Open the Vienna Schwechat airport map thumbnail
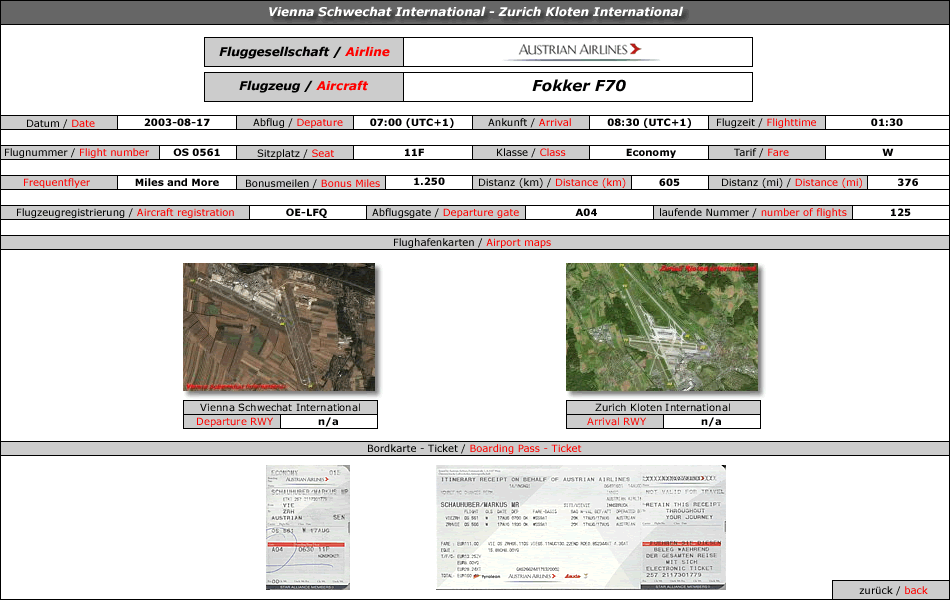950x600 pixels. click(279, 327)
